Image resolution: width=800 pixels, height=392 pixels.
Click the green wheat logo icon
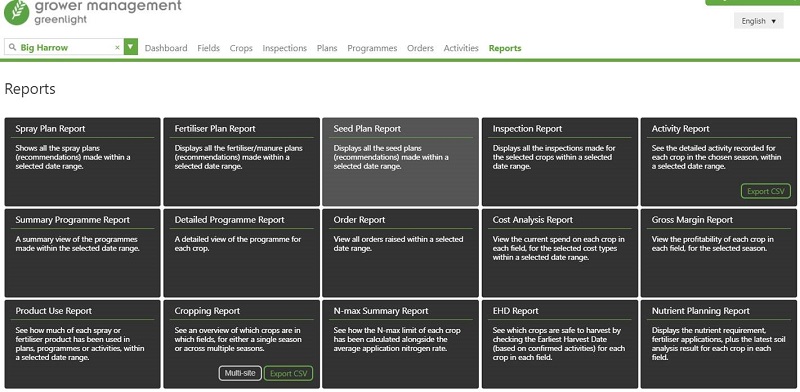click(16, 12)
